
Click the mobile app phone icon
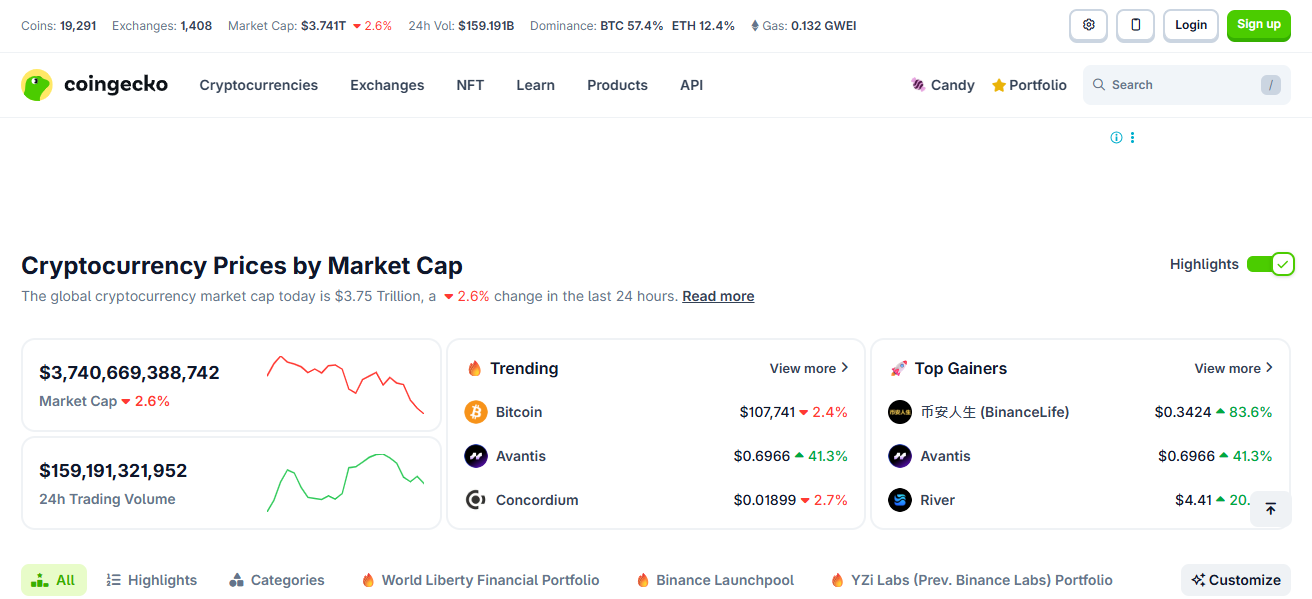coord(1135,25)
